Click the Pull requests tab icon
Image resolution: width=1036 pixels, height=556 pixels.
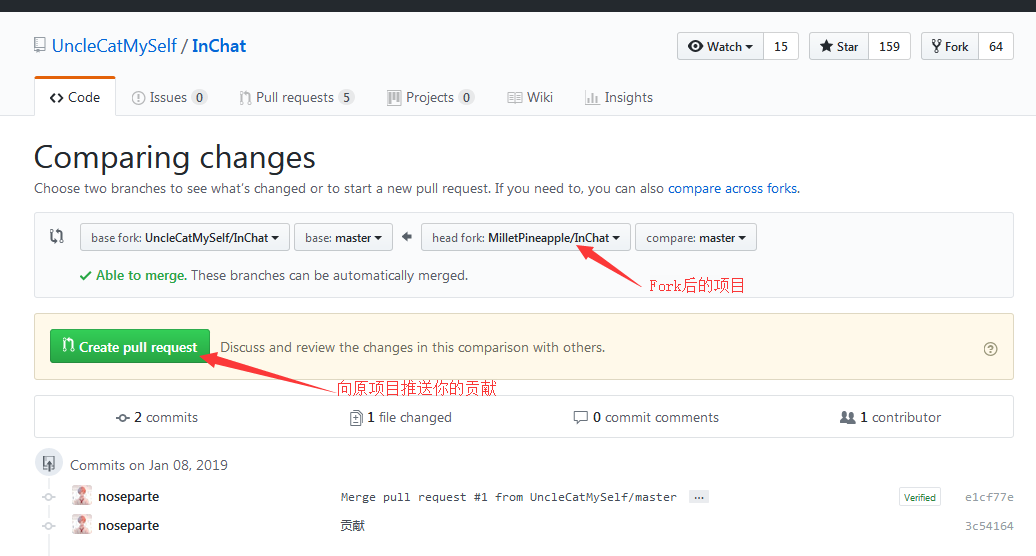click(245, 98)
